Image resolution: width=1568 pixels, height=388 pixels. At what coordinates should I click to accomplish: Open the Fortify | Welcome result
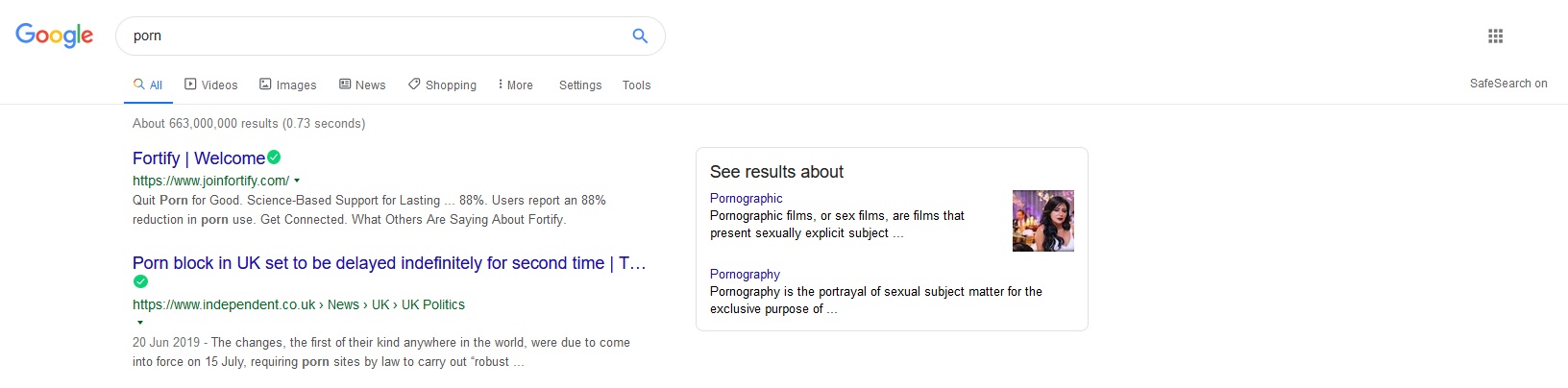point(199,158)
